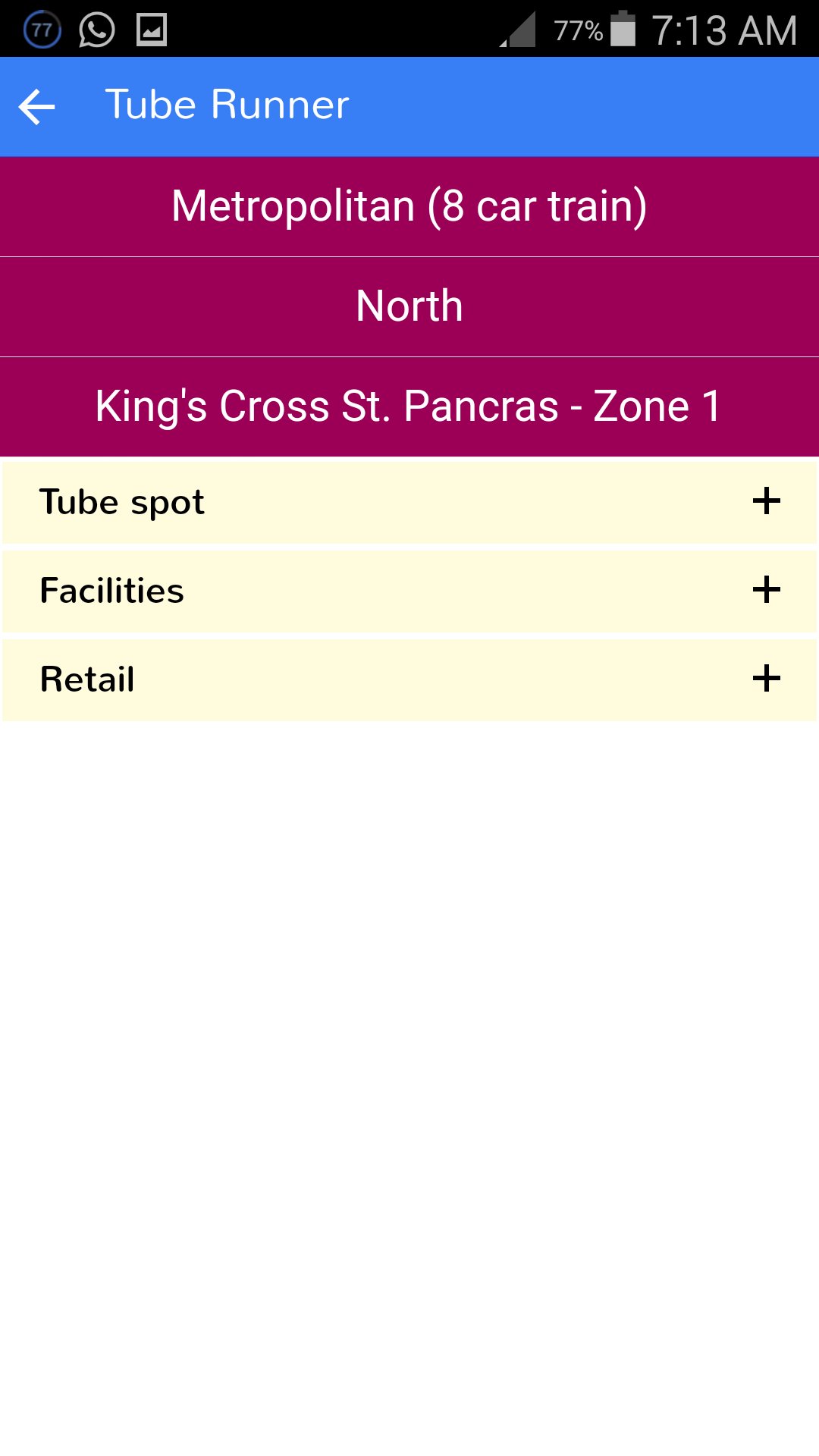Image resolution: width=819 pixels, height=1456 pixels.
Task: Tap the Tube spot label
Action: point(122,502)
